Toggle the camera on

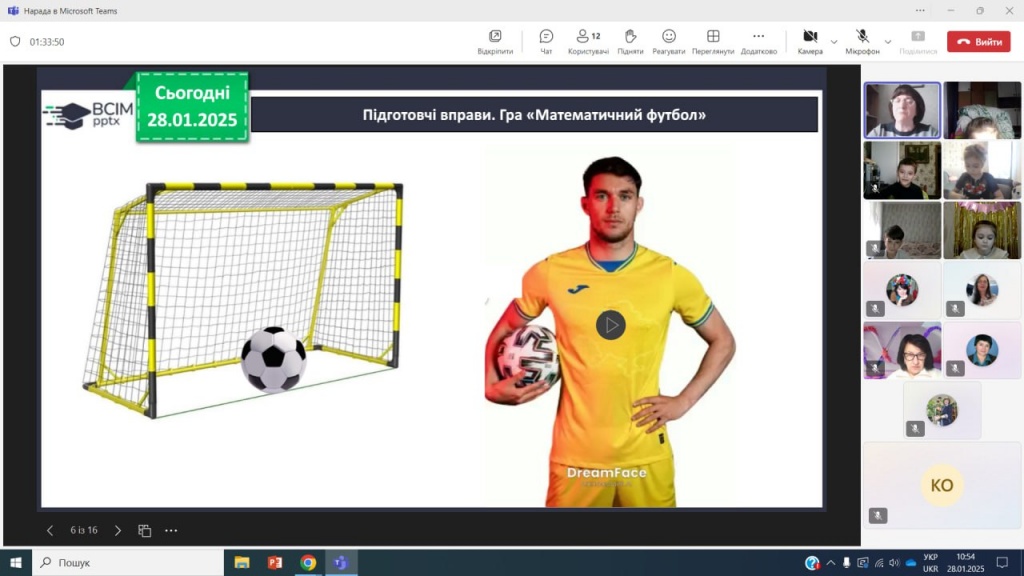pos(810,41)
